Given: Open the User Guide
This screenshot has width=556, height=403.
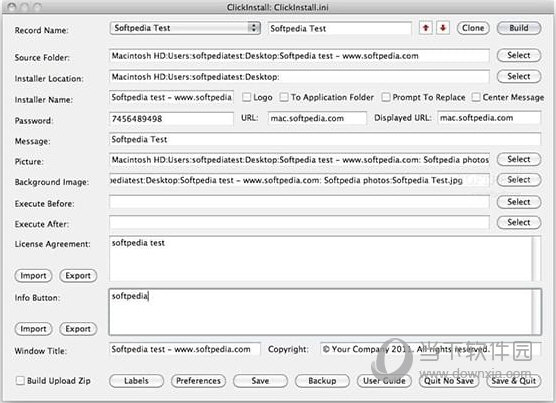Looking at the screenshot, I should [384, 381].
